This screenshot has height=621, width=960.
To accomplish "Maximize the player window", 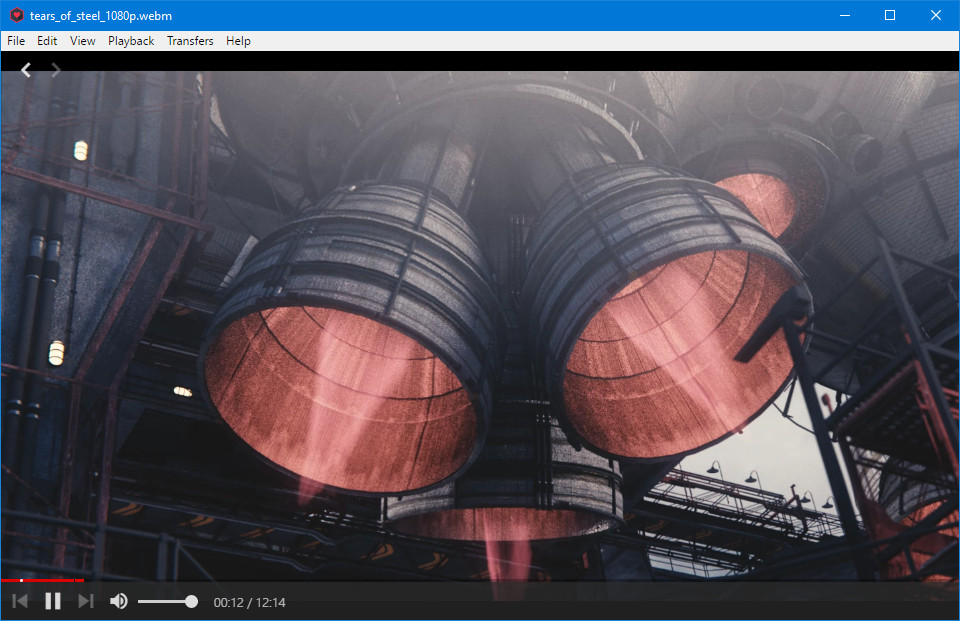I will click(x=890, y=15).
